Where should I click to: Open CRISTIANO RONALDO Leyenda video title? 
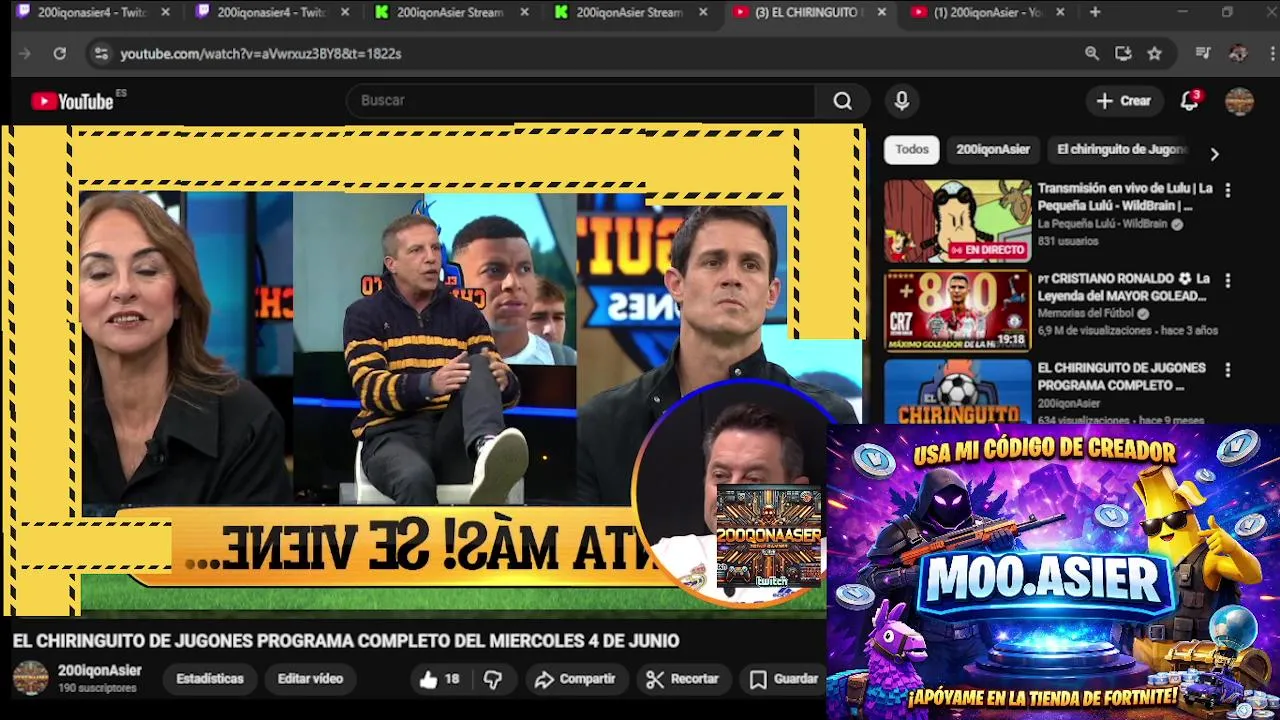tap(1124, 287)
